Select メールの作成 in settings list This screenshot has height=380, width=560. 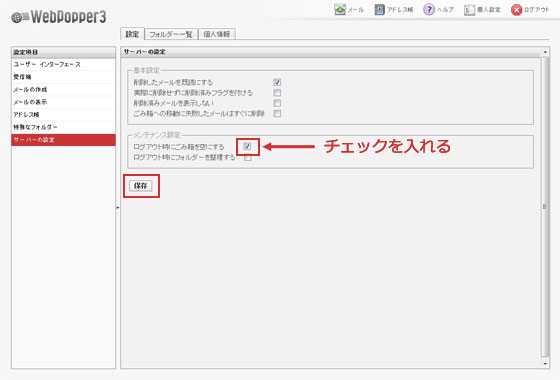[63, 89]
